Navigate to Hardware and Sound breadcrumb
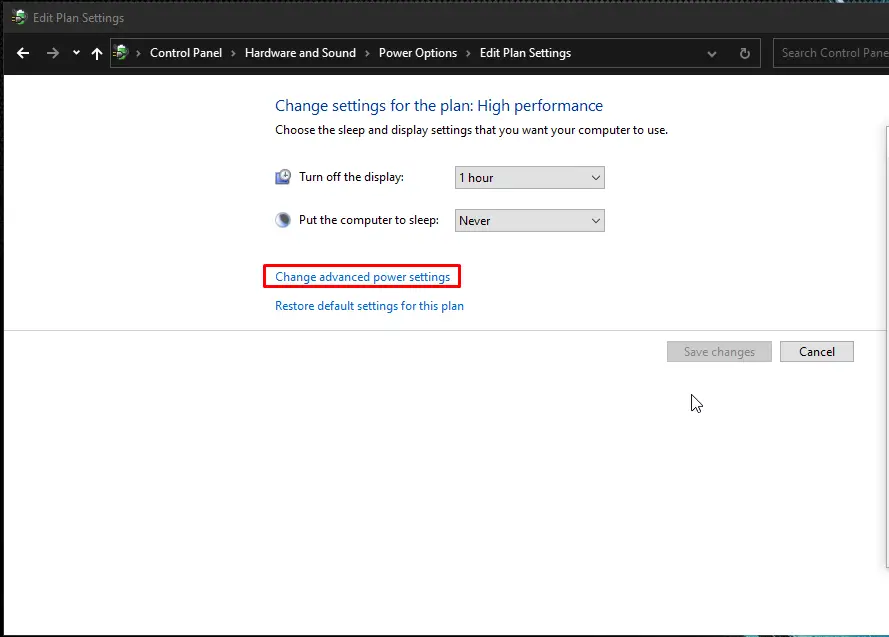The image size is (889, 637). tap(300, 53)
